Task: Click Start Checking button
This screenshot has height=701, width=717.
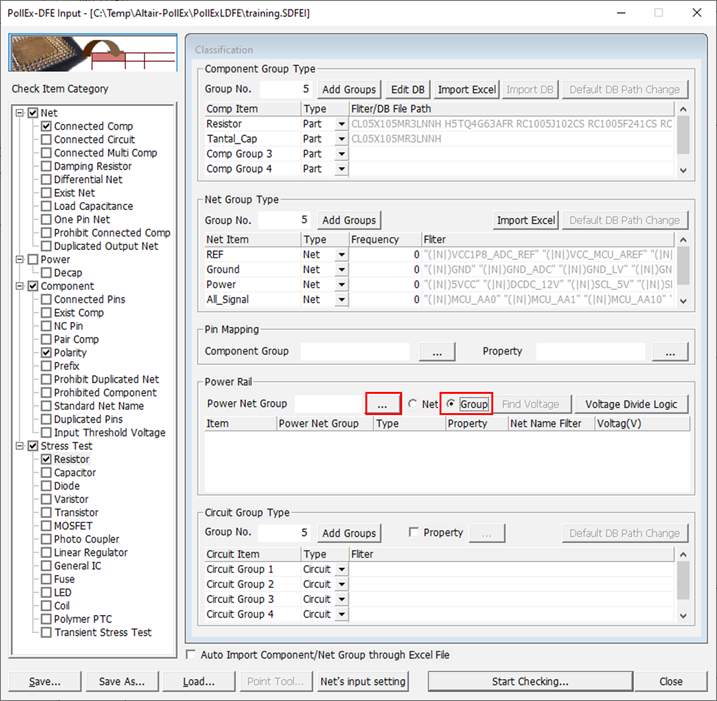Action: pyautogui.click(x=529, y=682)
